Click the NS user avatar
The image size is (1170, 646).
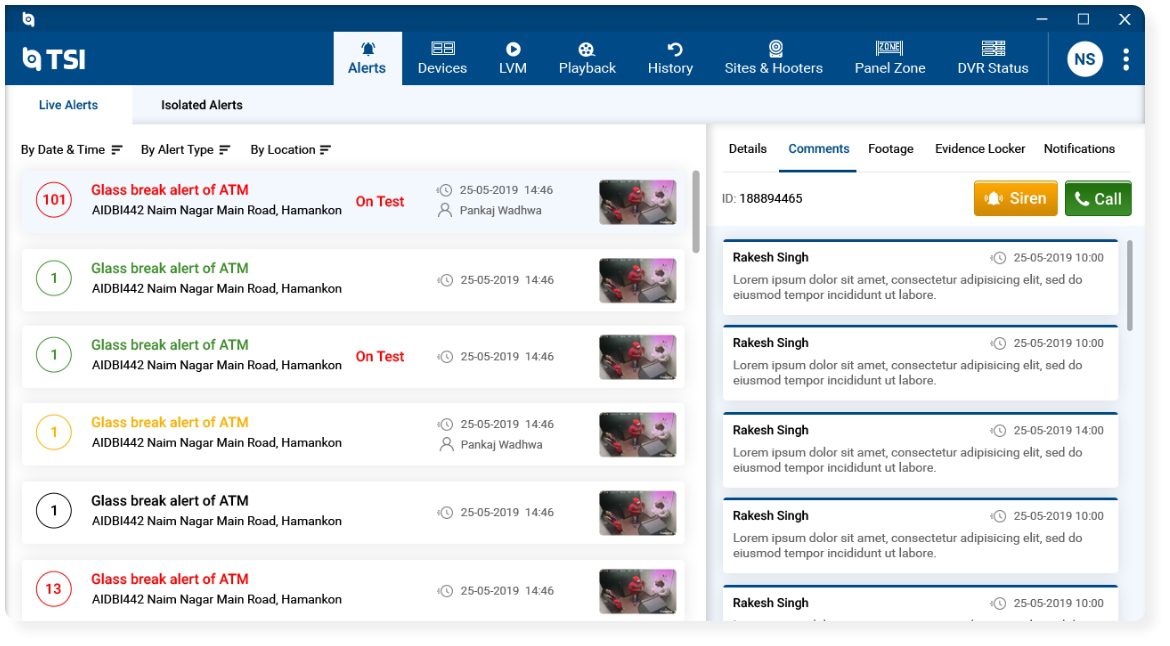tap(1085, 59)
